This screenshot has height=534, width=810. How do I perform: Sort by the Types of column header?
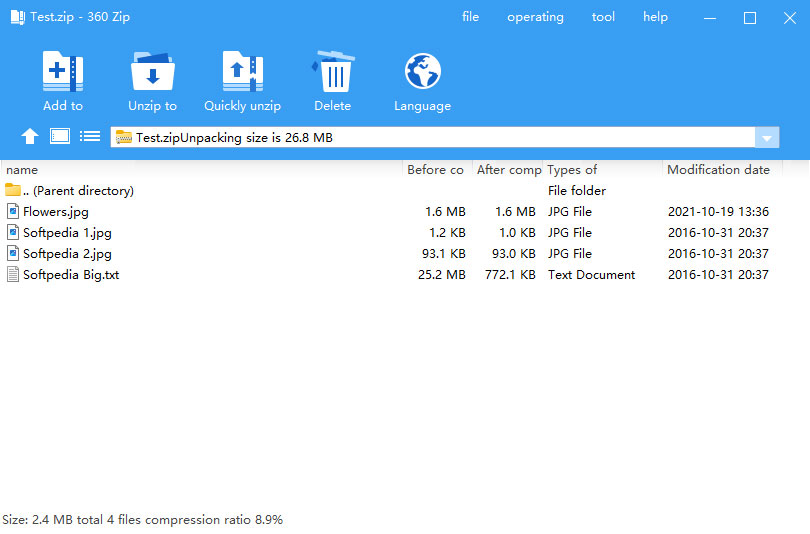coord(603,169)
